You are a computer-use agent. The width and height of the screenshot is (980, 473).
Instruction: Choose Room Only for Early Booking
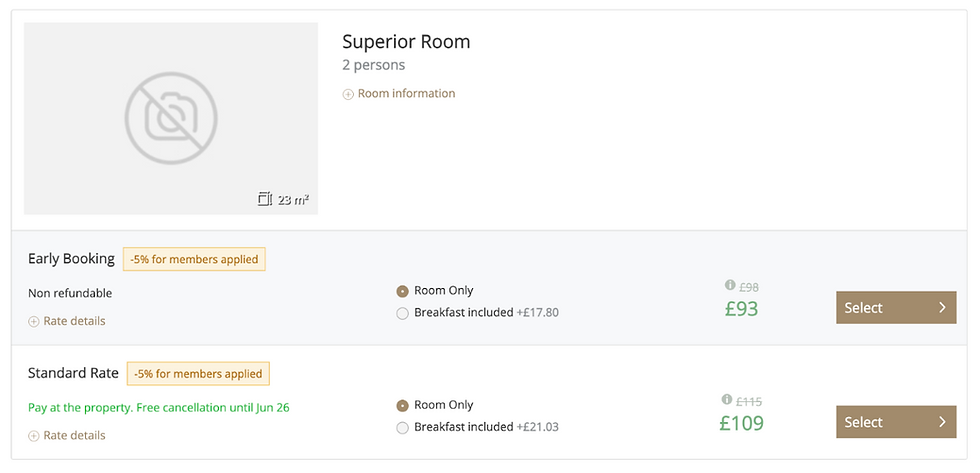point(403,291)
